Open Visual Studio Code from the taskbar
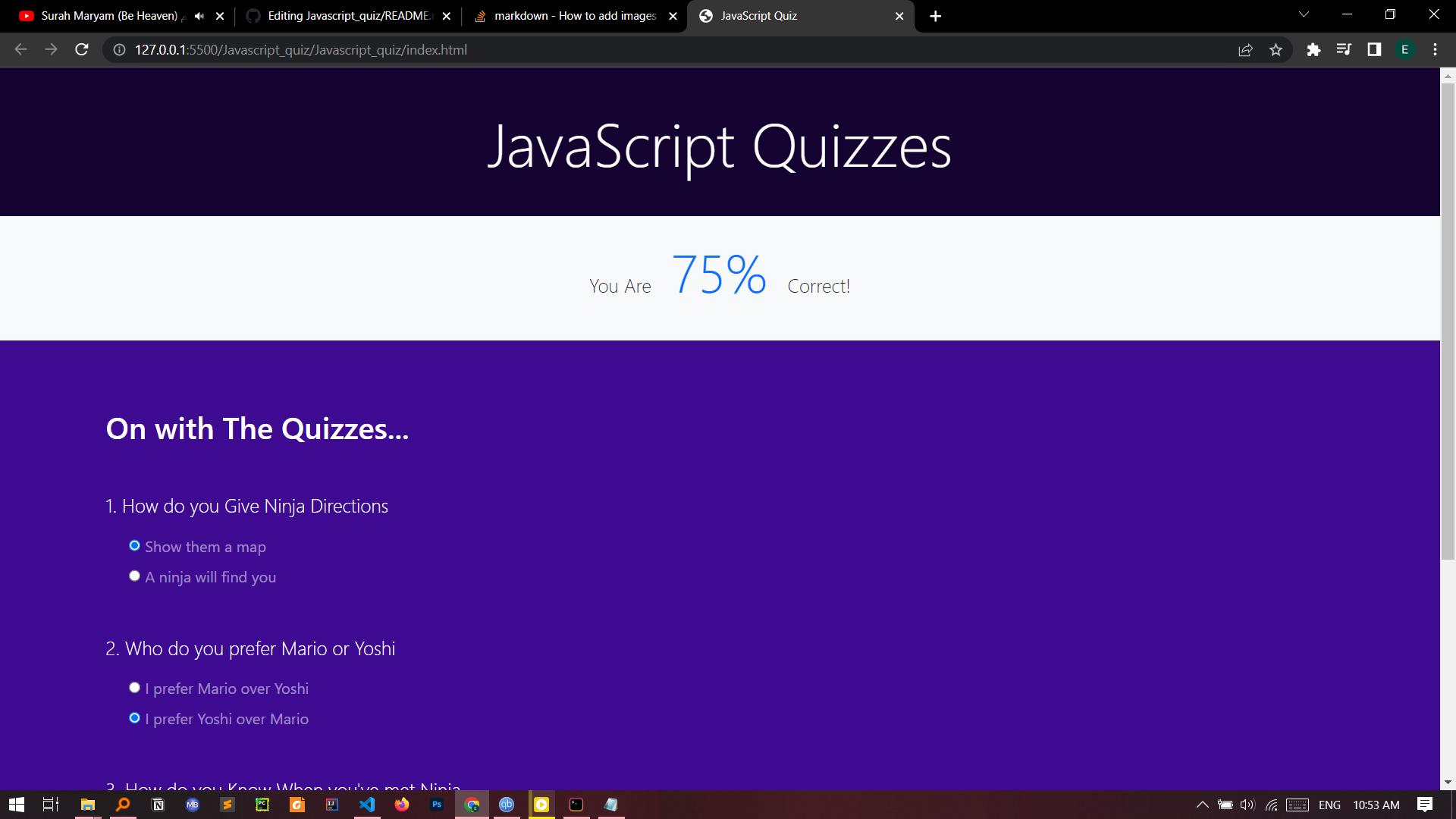 click(367, 805)
